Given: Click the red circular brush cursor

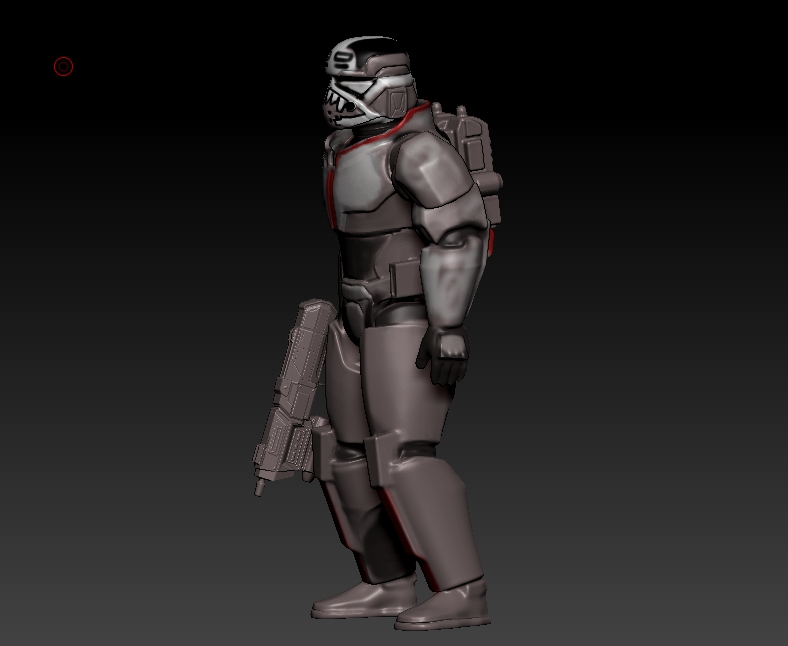Looking at the screenshot, I should coord(64,66).
